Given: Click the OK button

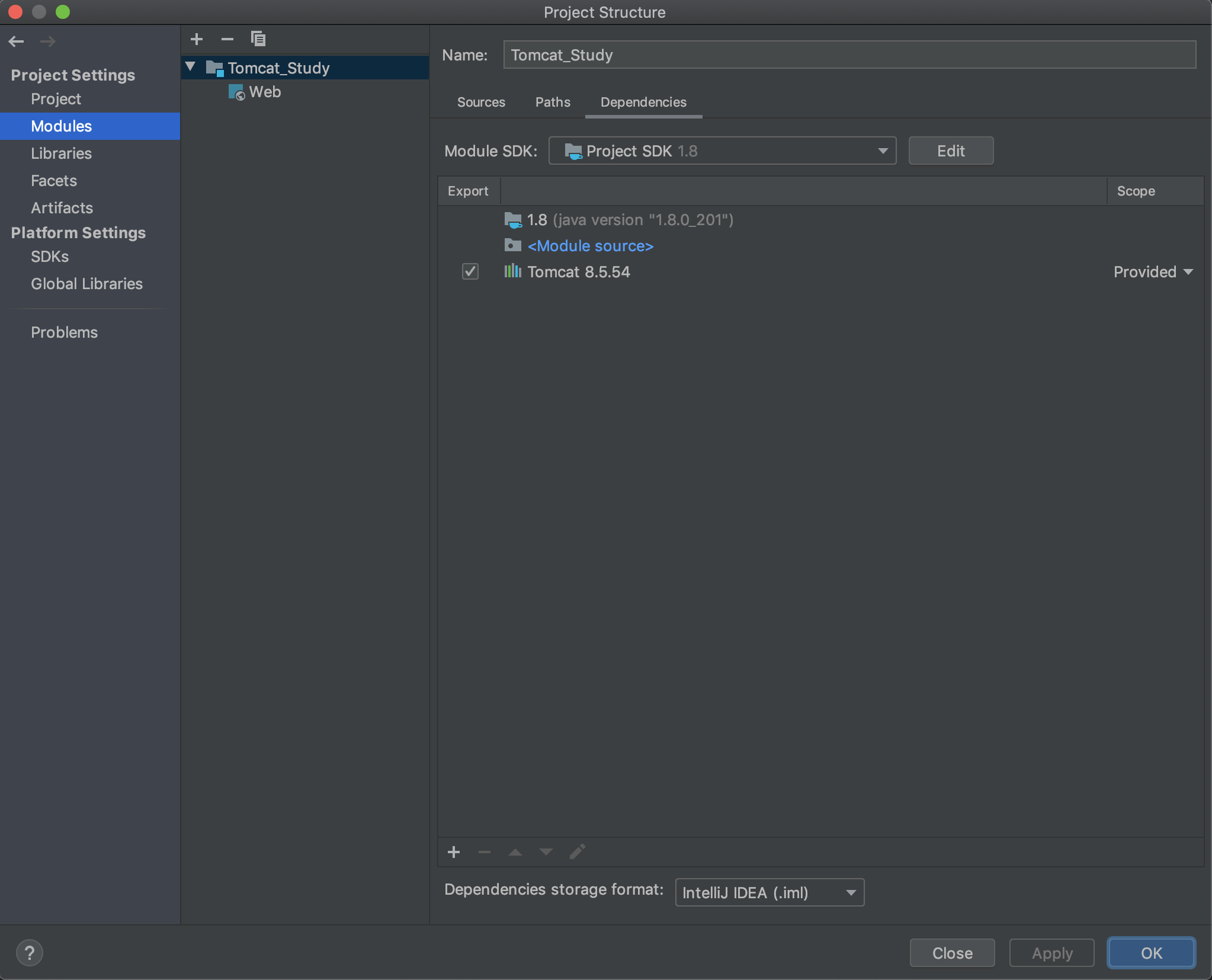Looking at the screenshot, I should point(1151,953).
